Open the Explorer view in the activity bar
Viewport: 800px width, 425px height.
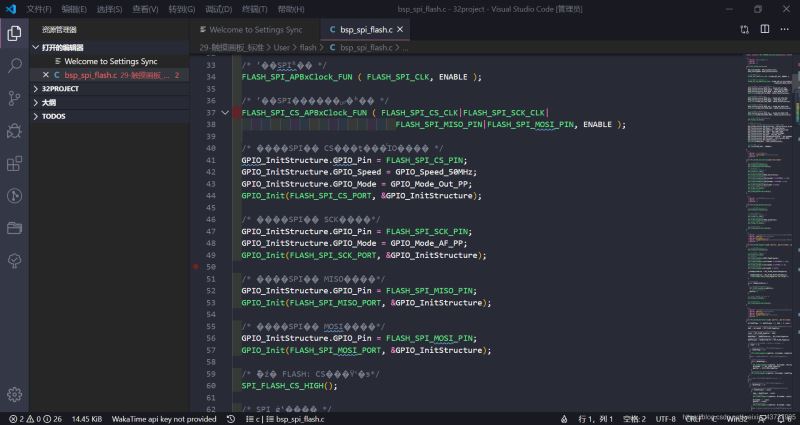pos(14,33)
